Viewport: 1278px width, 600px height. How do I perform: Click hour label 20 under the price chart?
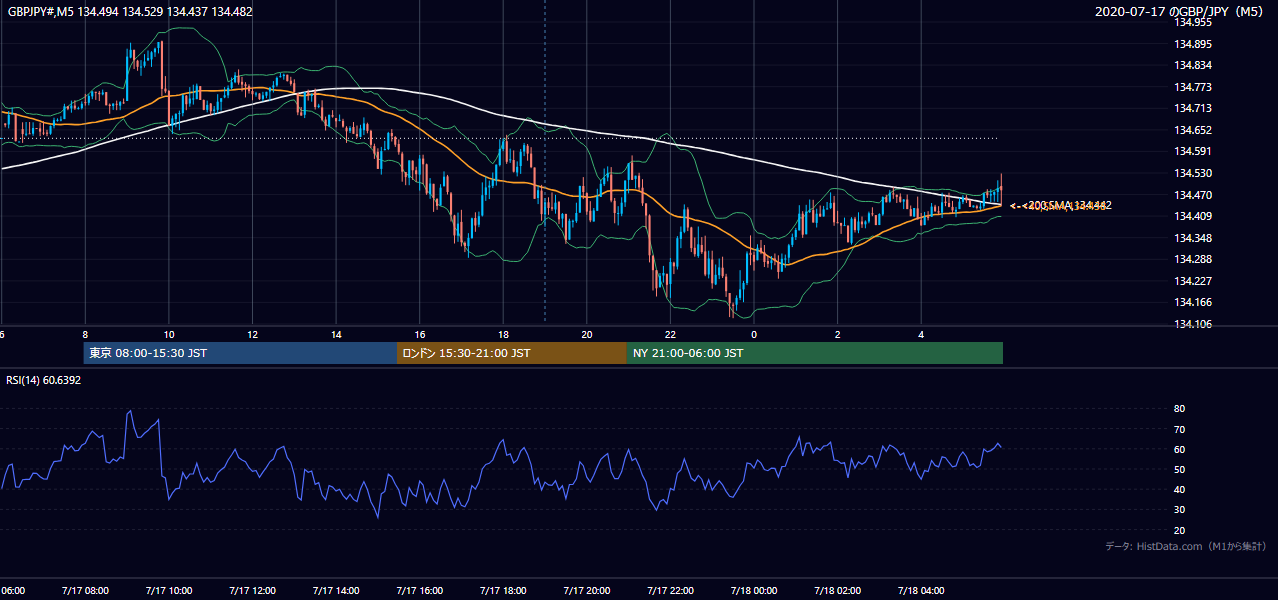(x=587, y=335)
